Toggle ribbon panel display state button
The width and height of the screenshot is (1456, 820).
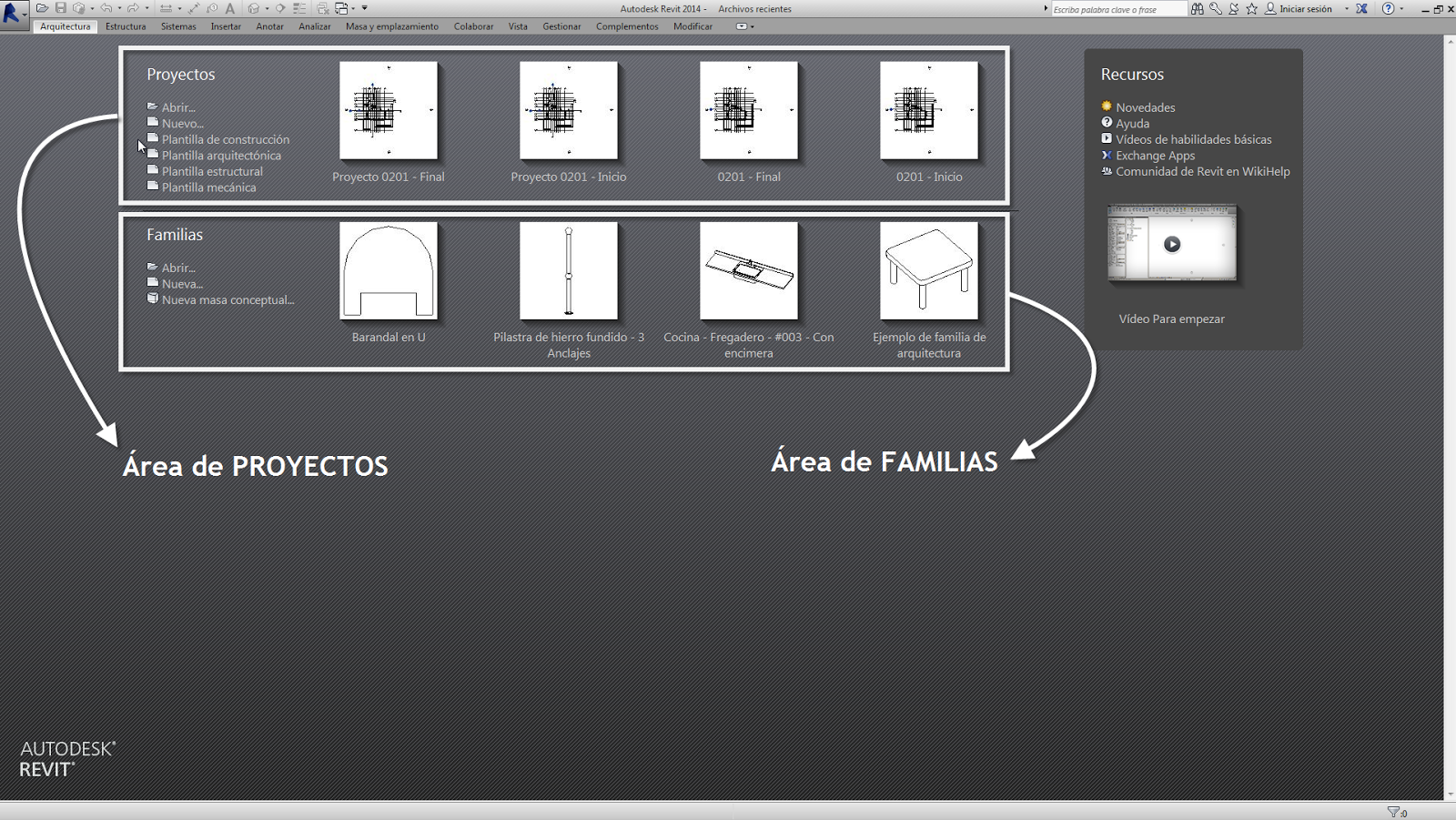tap(742, 26)
